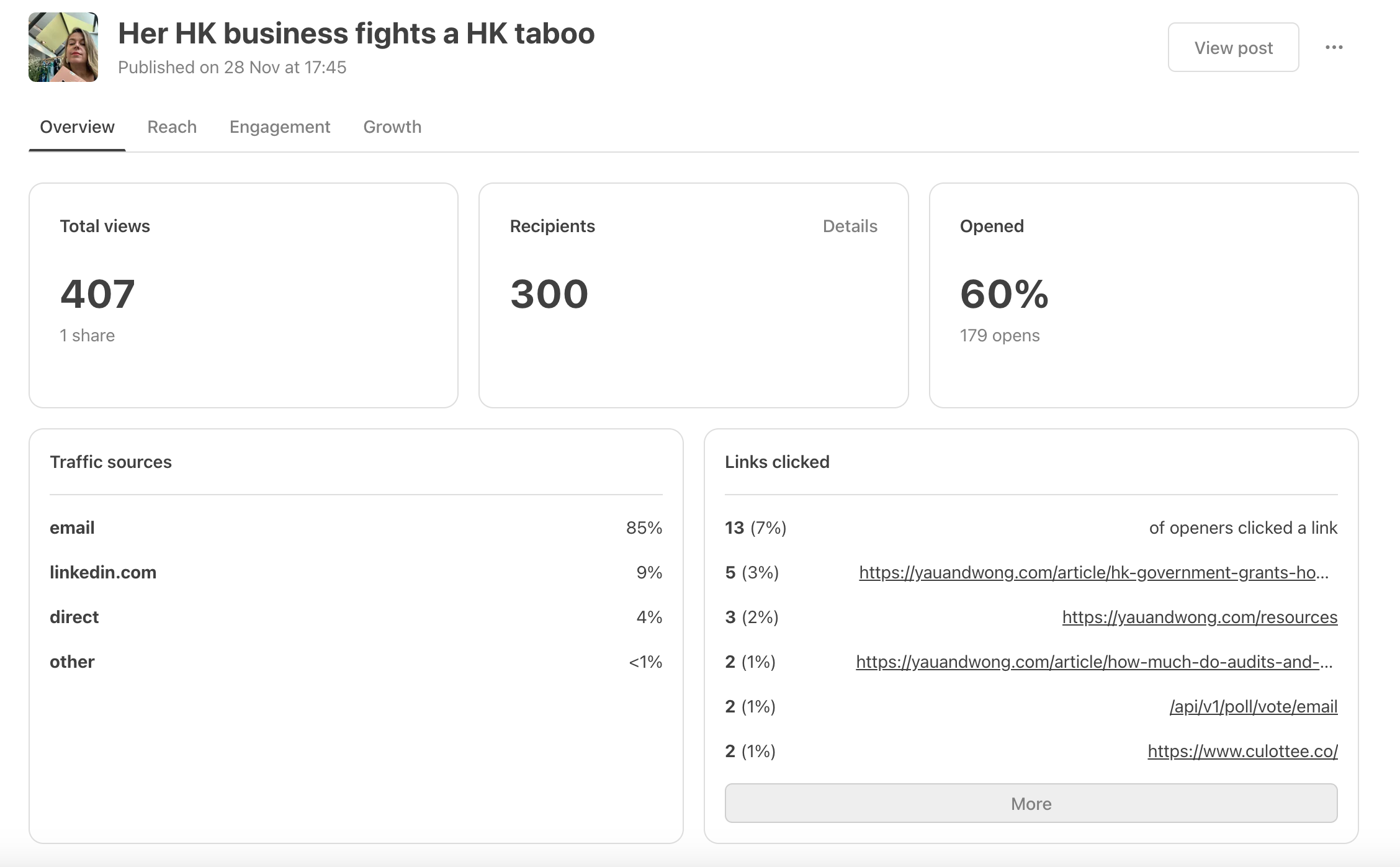The image size is (1400, 867).
Task: Open the how-much-do-audits article link
Action: [x=1093, y=662]
